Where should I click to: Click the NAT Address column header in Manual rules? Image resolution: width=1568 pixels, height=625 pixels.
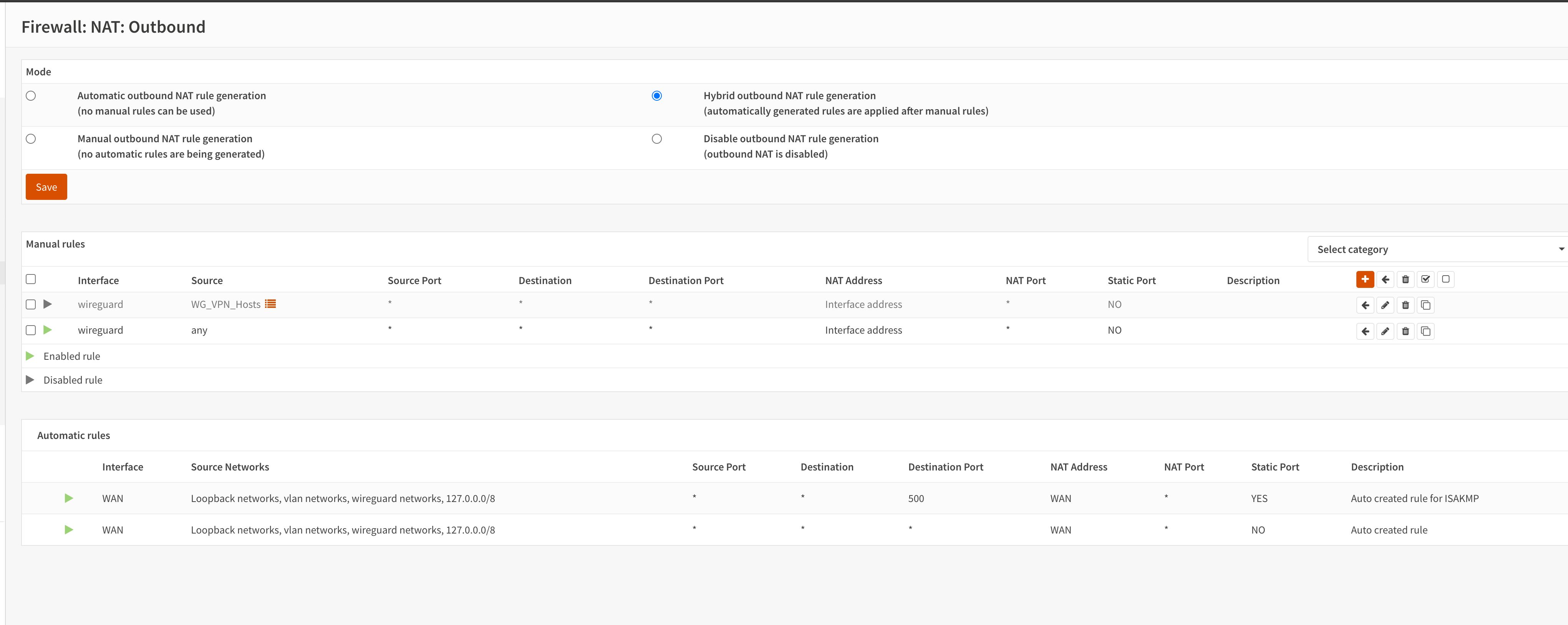(x=854, y=280)
